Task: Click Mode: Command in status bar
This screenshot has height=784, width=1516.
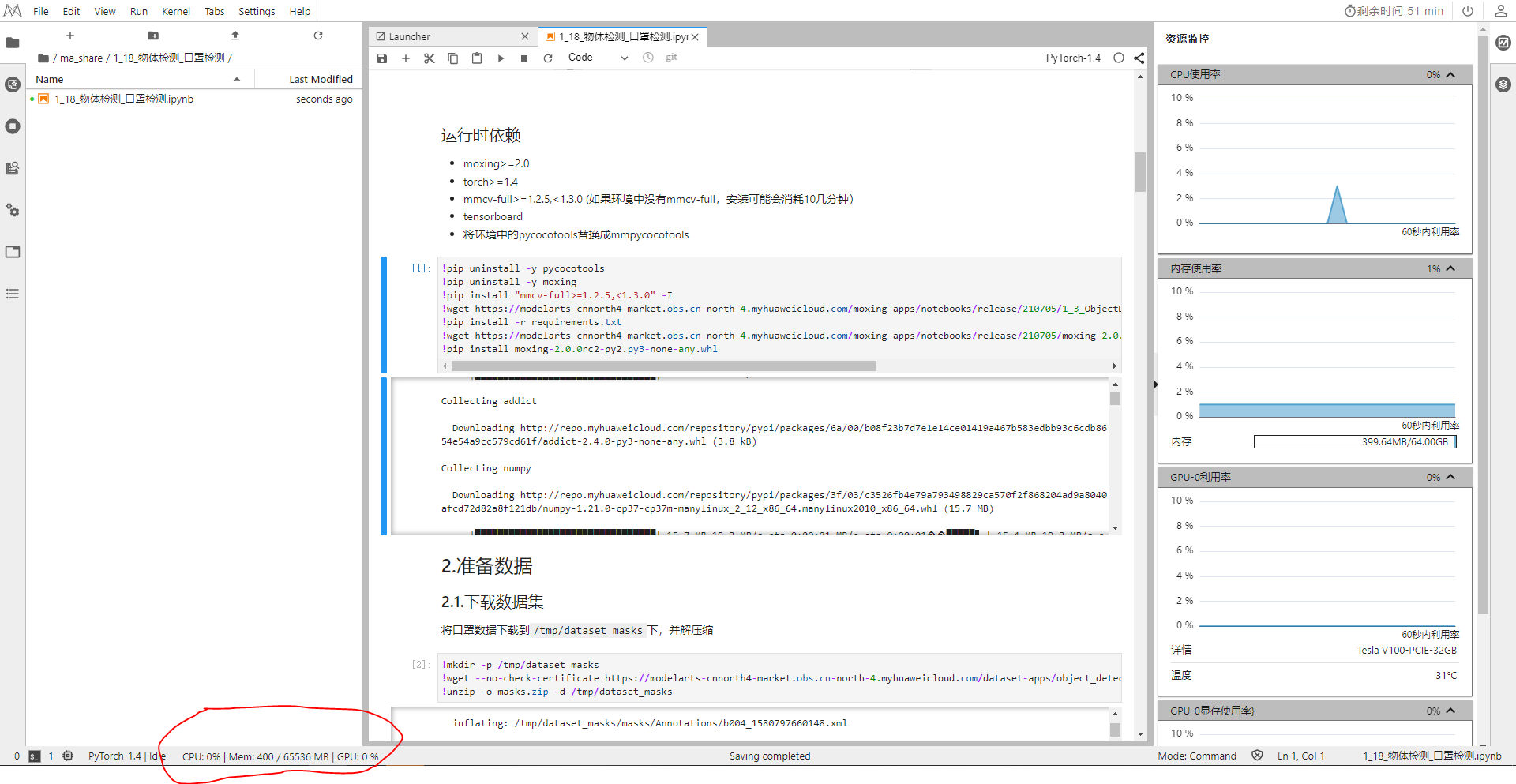Action: point(1197,756)
